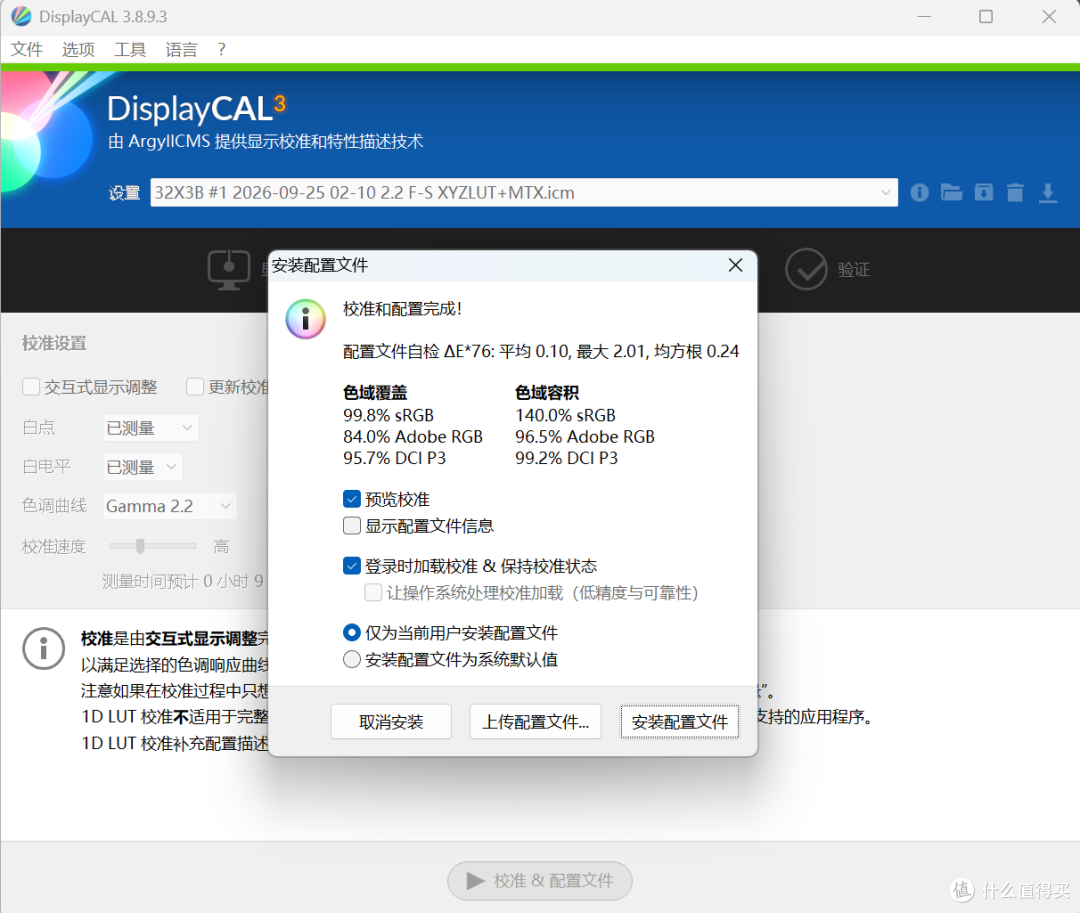Enable show profile information checkbox
Screen dimensions: 1080x913
tap(351, 525)
